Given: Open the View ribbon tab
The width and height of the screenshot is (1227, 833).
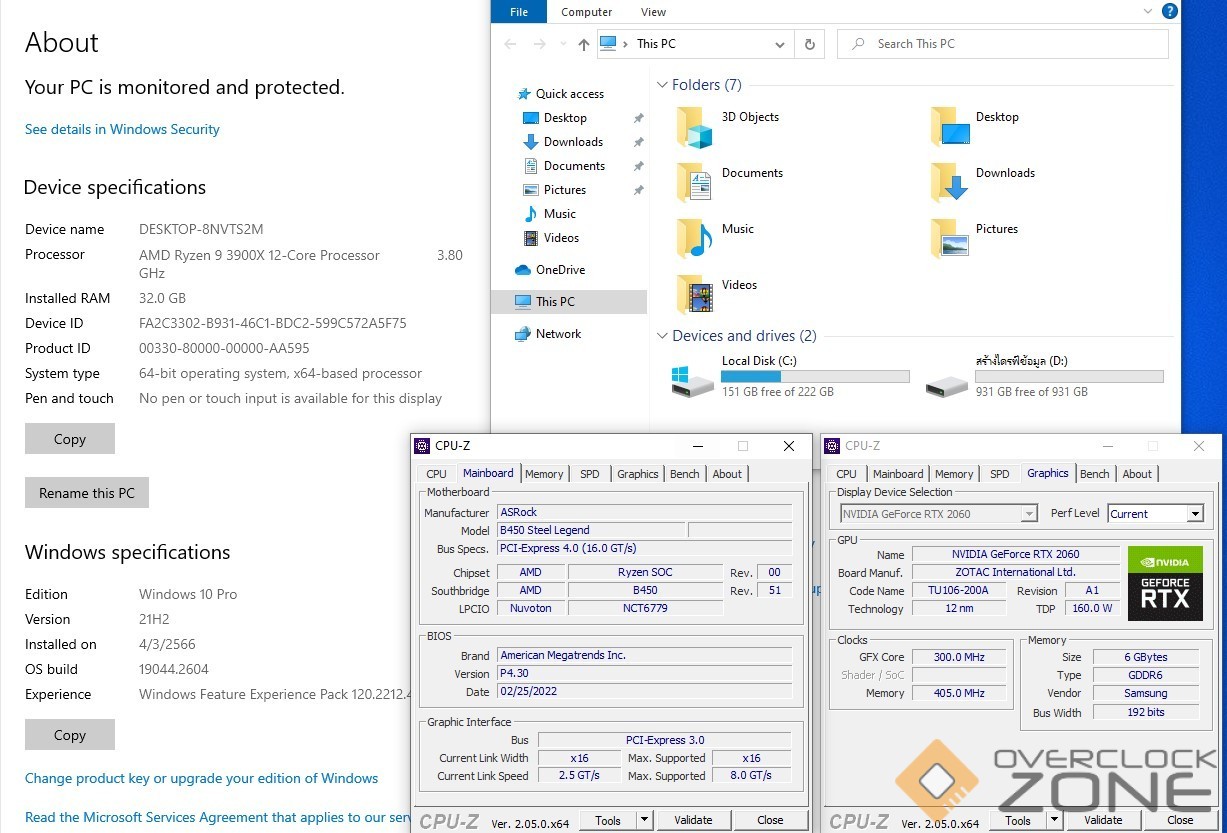Looking at the screenshot, I should coord(653,12).
